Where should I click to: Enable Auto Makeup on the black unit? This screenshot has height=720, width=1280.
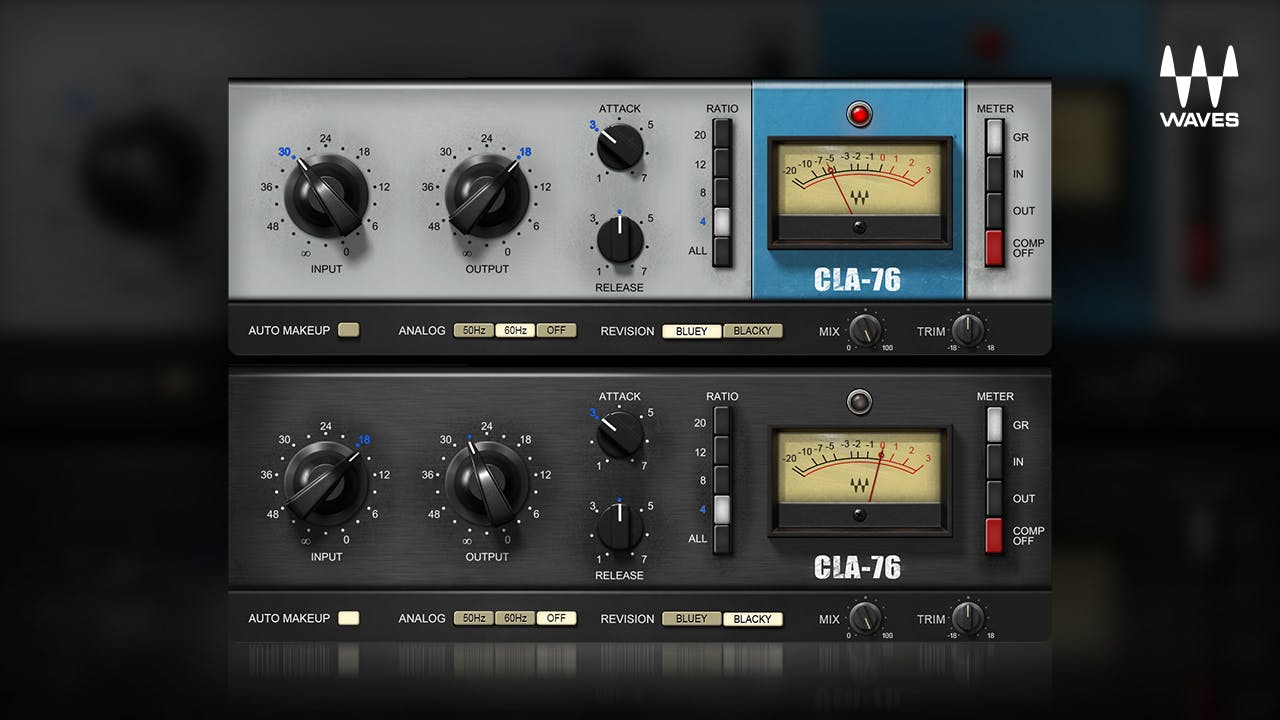coord(348,618)
